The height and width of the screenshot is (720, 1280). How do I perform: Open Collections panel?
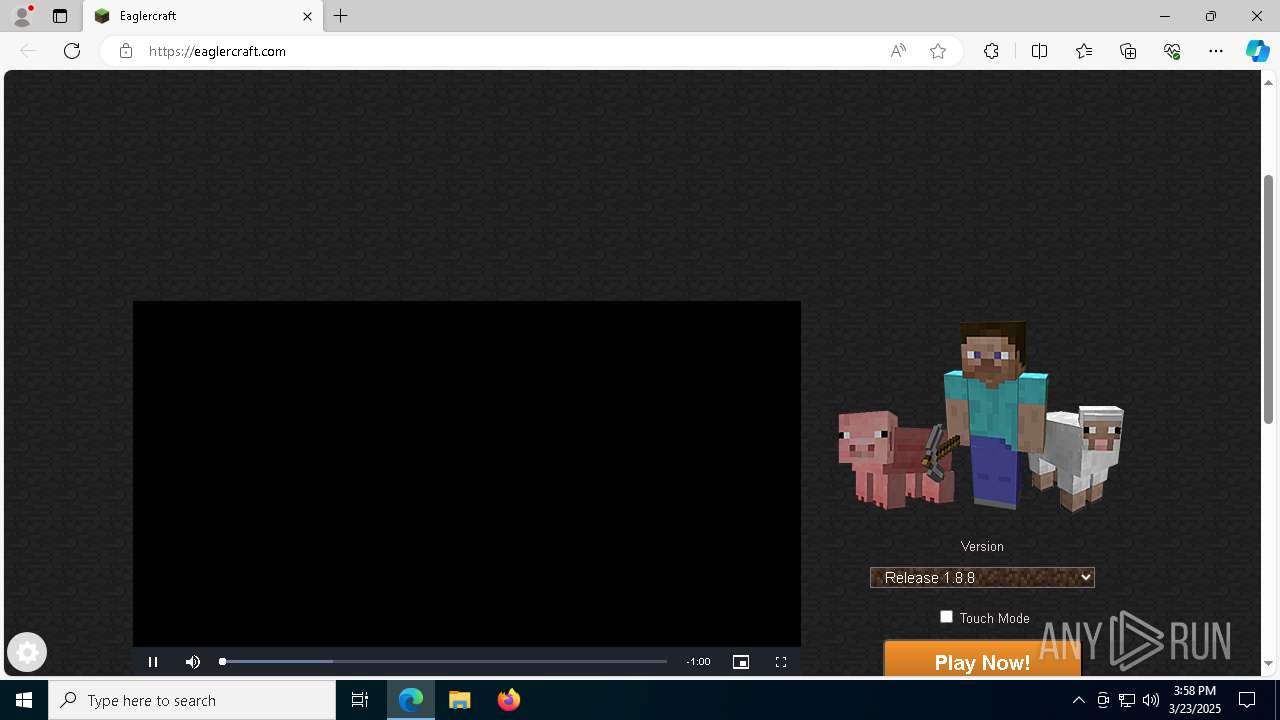[1128, 51]
